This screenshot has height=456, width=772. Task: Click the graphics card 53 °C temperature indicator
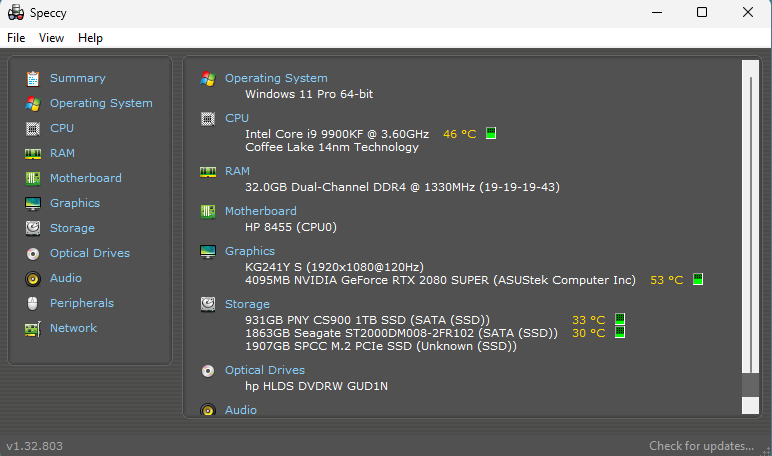(x=698, y=279)
